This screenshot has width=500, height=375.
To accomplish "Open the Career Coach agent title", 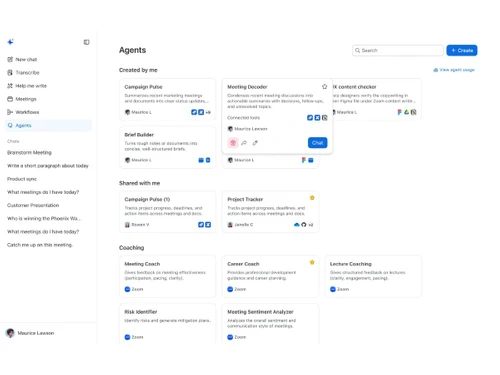I will point(243,264).
